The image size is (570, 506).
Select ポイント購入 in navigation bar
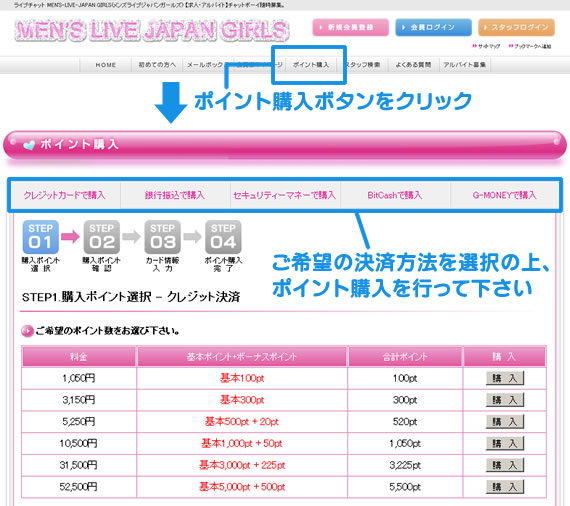point(311,65)
